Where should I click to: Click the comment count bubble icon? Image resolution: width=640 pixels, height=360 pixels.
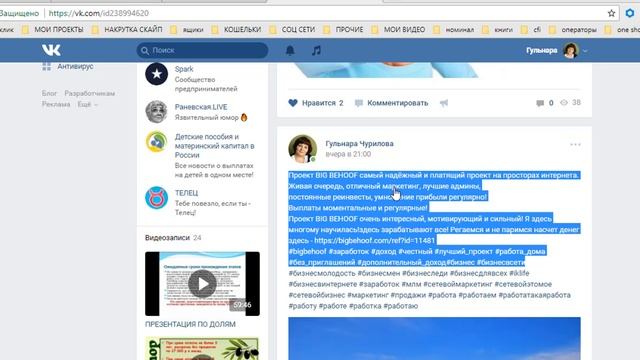[540, 103]
